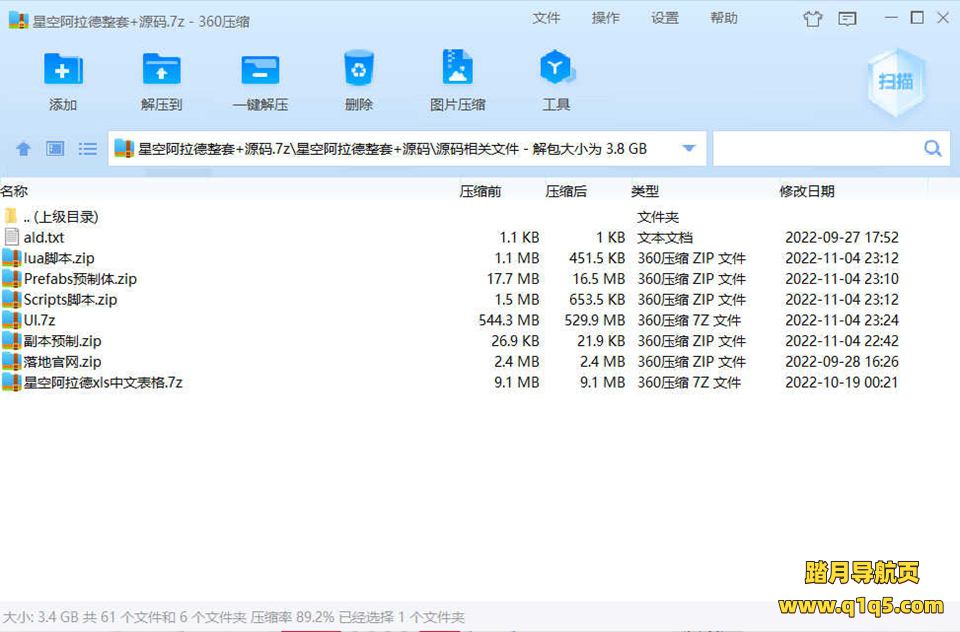Go up one directory with the arrow icon
The height and width of the screenshot is (632, 960).
[x=23, y=149]
